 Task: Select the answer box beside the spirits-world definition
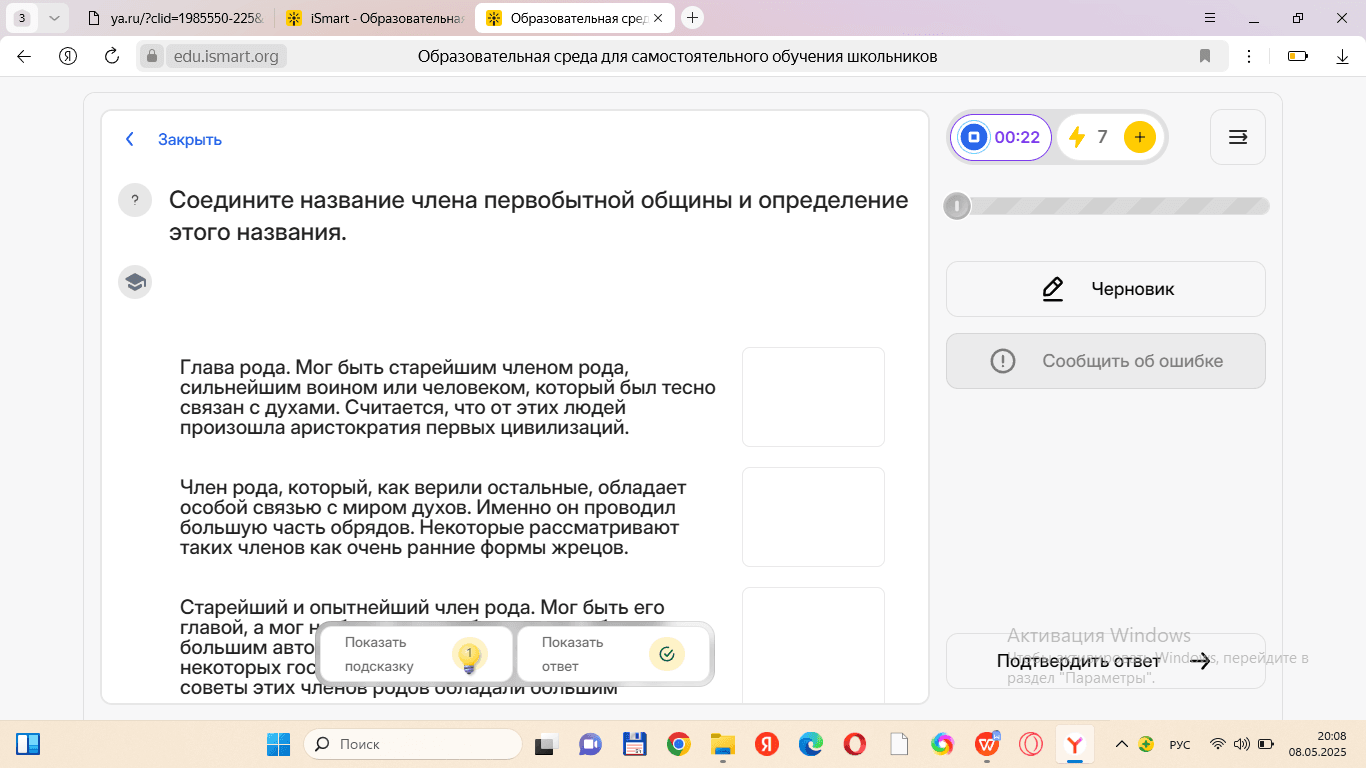tap(813, 517)
